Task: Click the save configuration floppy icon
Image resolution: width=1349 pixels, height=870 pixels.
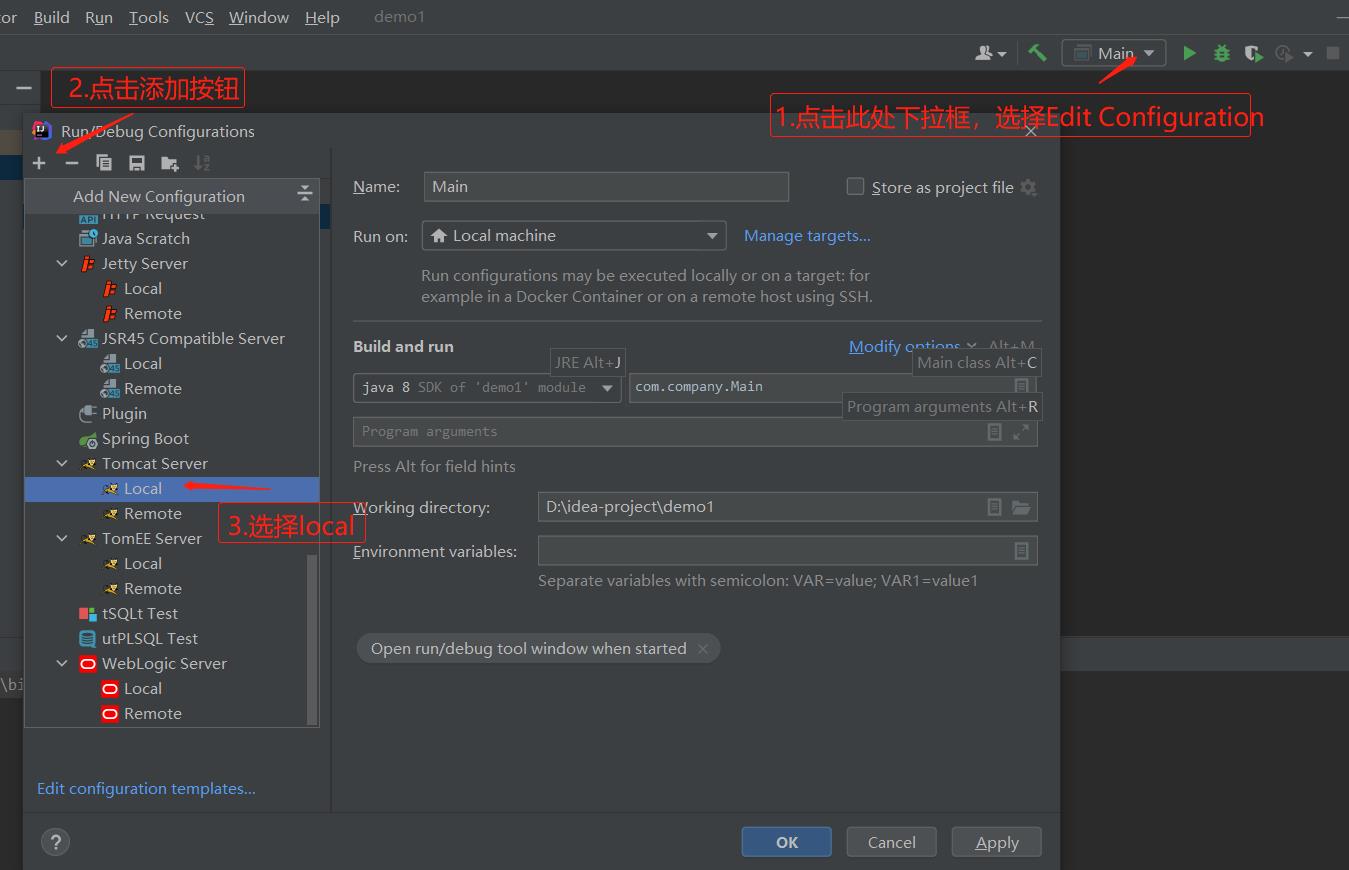Action: click(137, 163)
